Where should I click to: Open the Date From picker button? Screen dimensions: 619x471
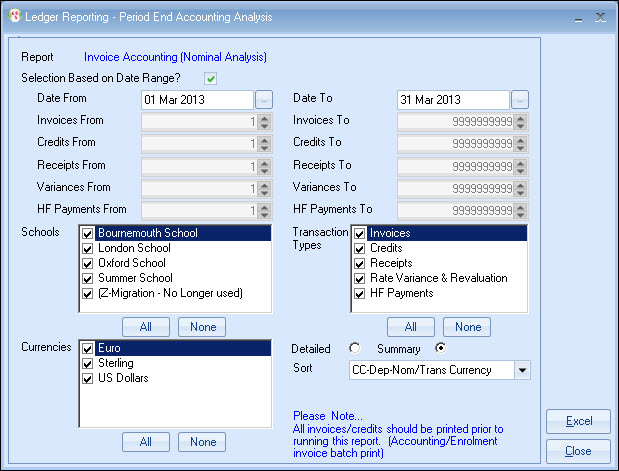[x=263, y=100]
